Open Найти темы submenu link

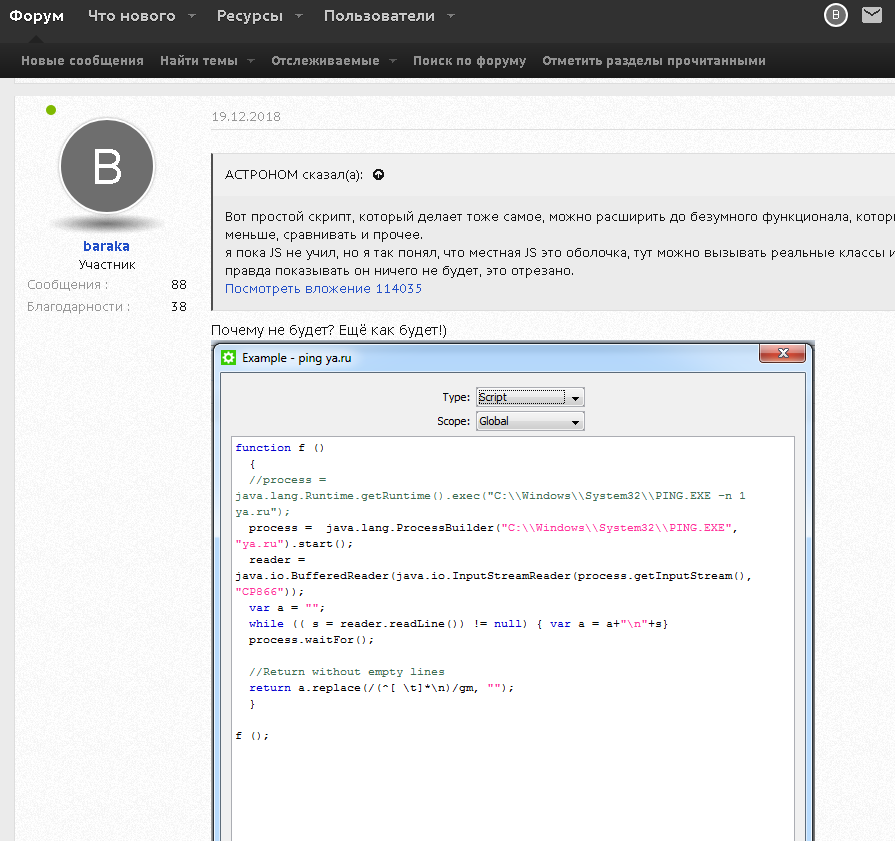click(x=199, y=61)
